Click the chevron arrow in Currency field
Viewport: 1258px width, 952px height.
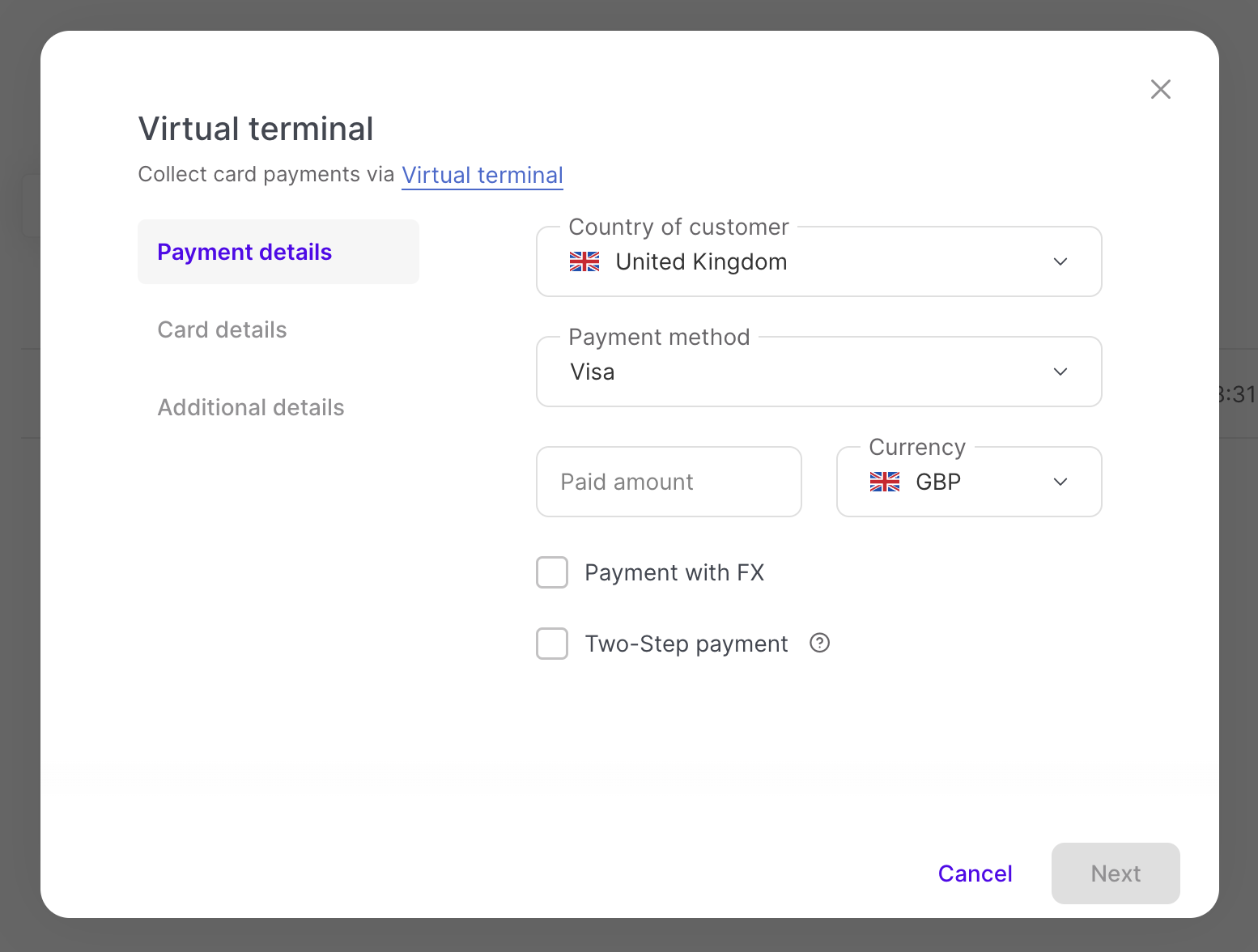[x=1060, y=482]
